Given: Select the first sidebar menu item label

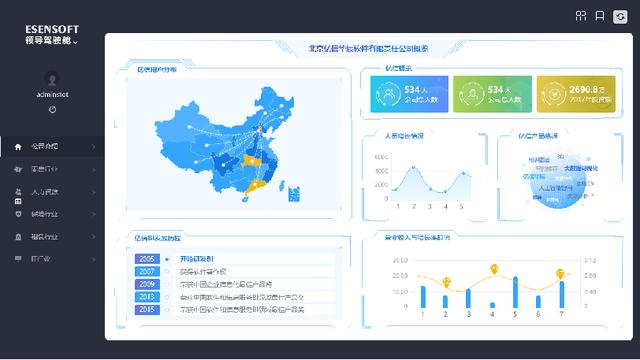Looking at the screenshot, I should pos(45,146).
